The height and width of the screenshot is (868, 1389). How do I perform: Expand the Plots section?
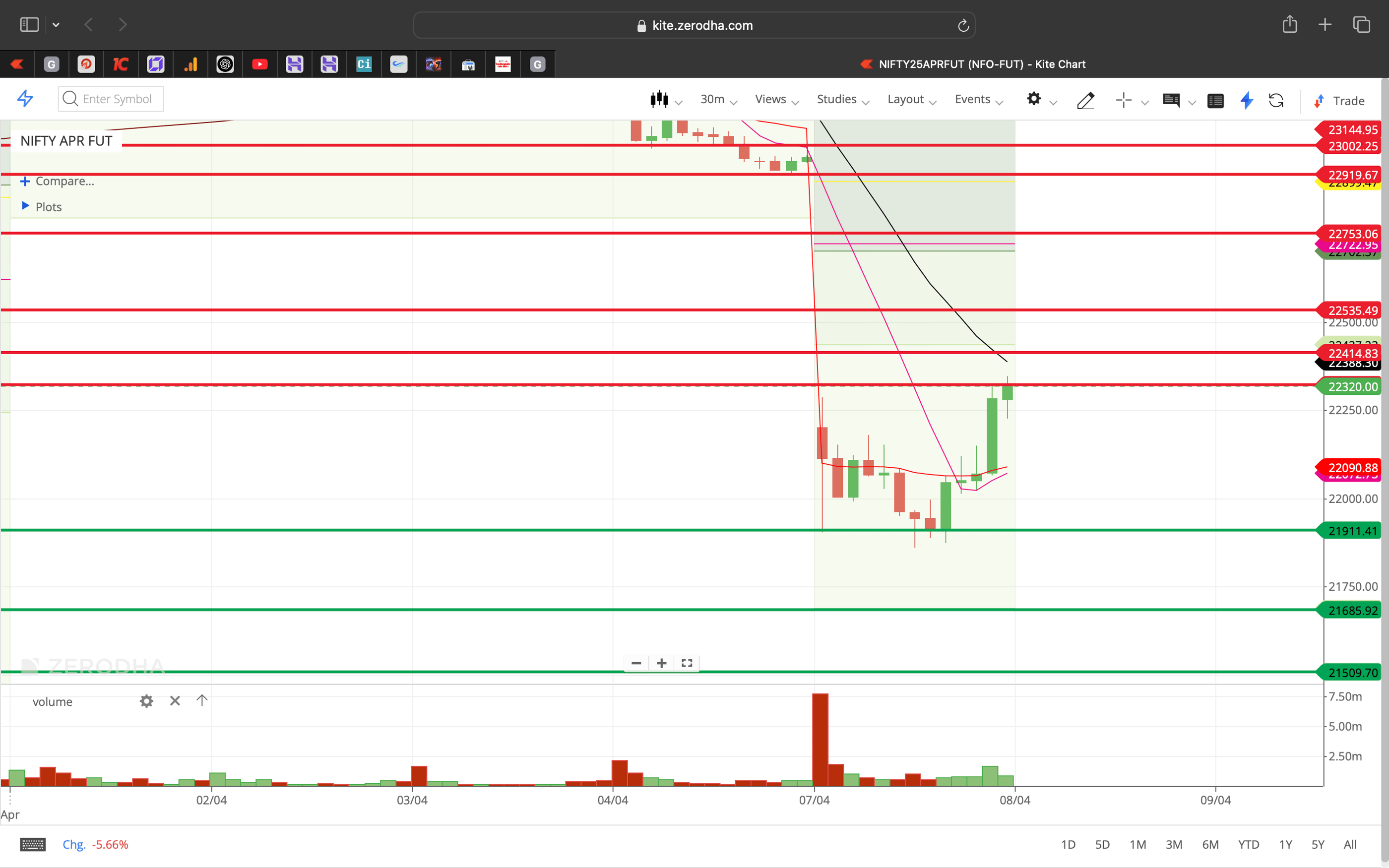[x=48, y=207]
